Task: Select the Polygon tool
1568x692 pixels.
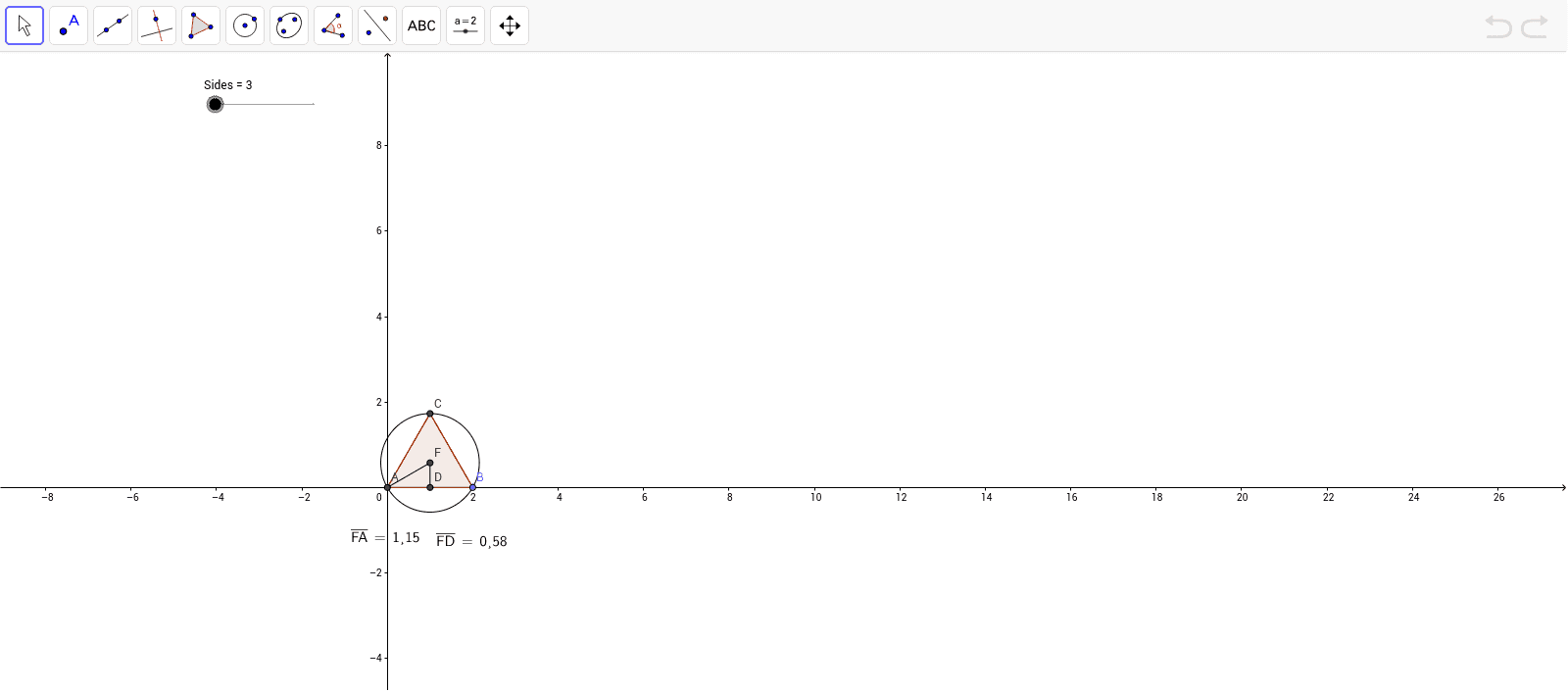Action: point(201,25)
